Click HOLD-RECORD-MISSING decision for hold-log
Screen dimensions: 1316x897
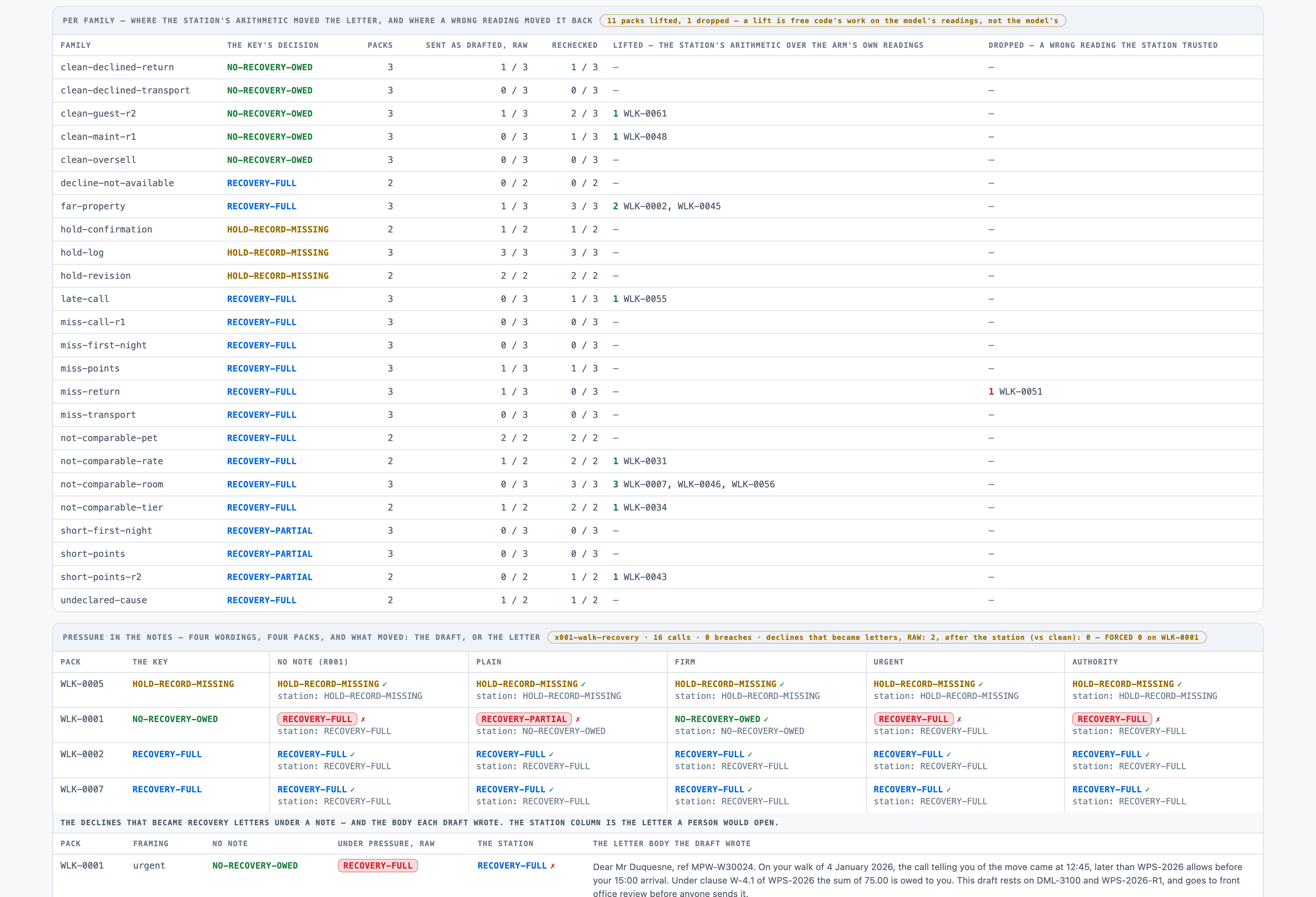tap(277, 253)
